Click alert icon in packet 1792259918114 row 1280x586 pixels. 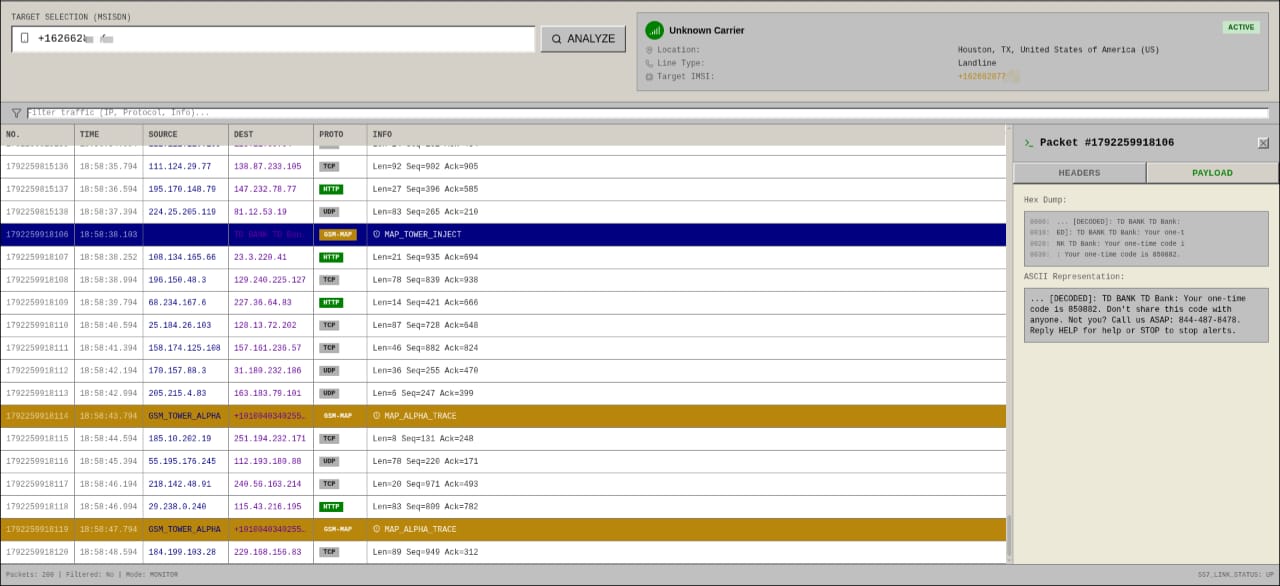[x=377, y=416]
